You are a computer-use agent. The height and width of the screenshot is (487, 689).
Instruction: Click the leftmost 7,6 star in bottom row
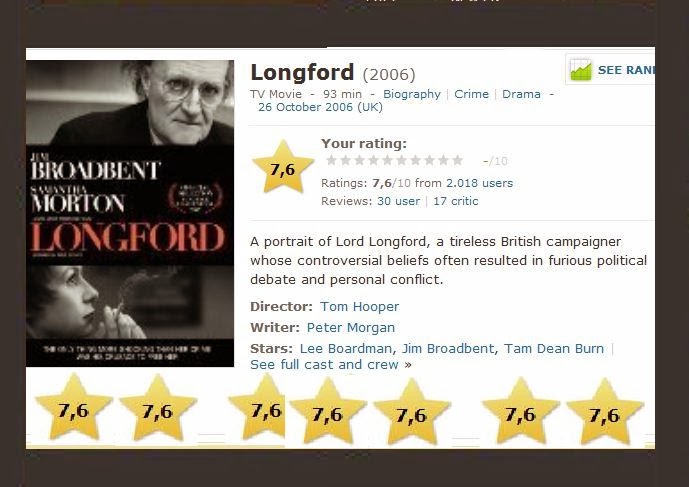pos(74,407)
